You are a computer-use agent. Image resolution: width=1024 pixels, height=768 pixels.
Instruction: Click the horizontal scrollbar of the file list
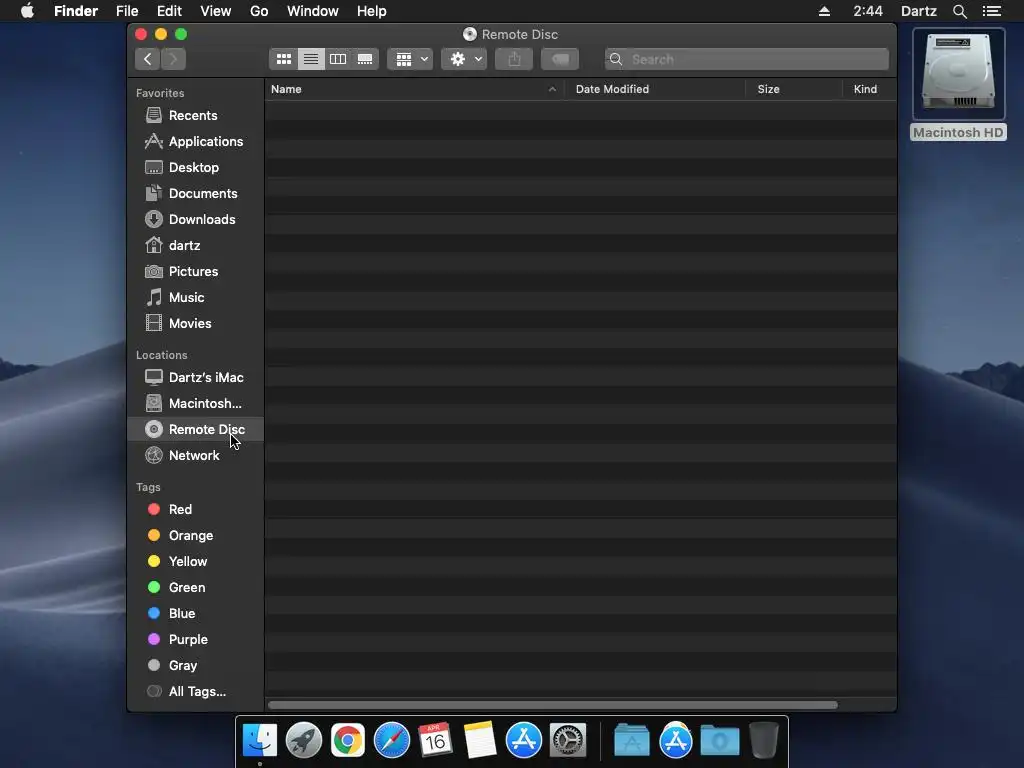click(552, 705)
